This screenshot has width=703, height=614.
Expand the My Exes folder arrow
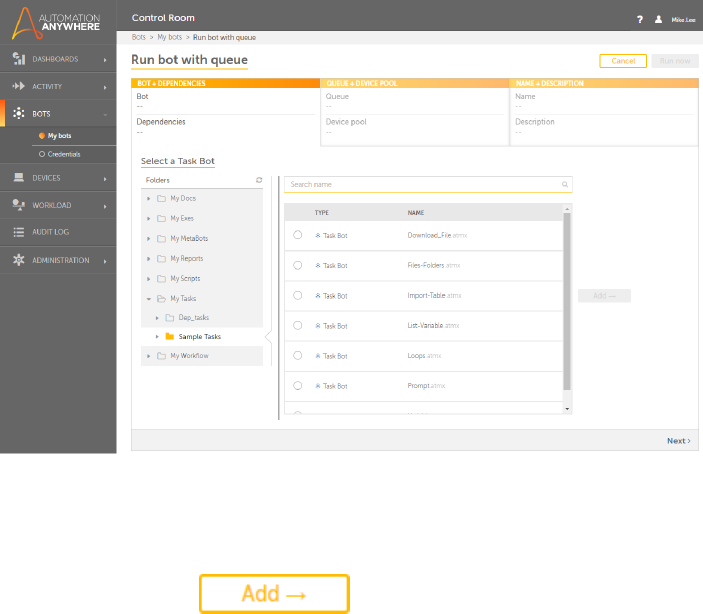click(x=148, y=218)
